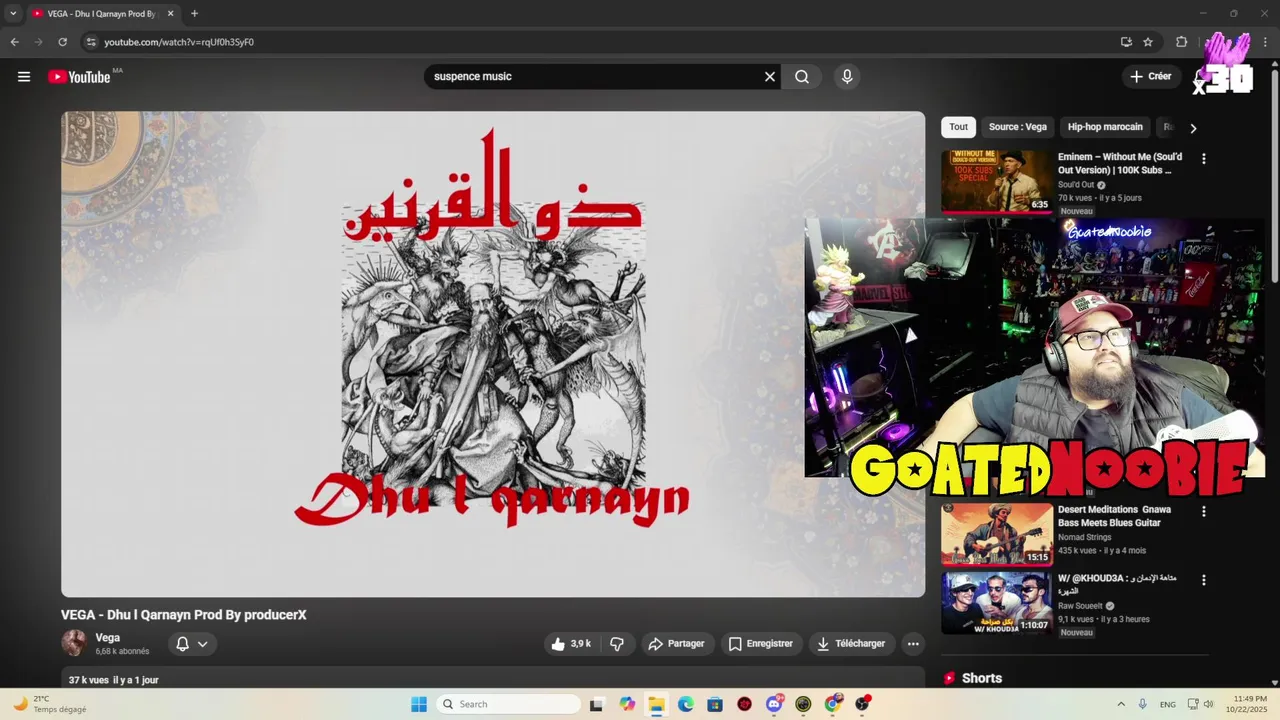Click the main video player area
1280x720 pixels.
coord(493,354)
